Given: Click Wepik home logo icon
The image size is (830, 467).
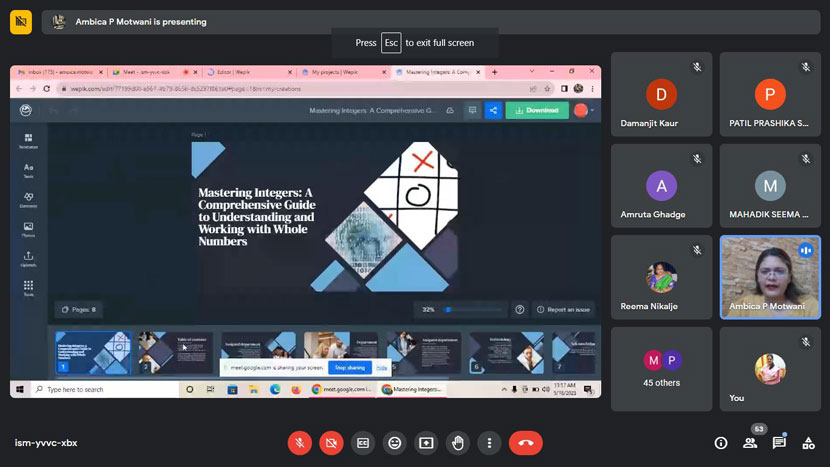Looking at the screenshot, I should [25, 110].
